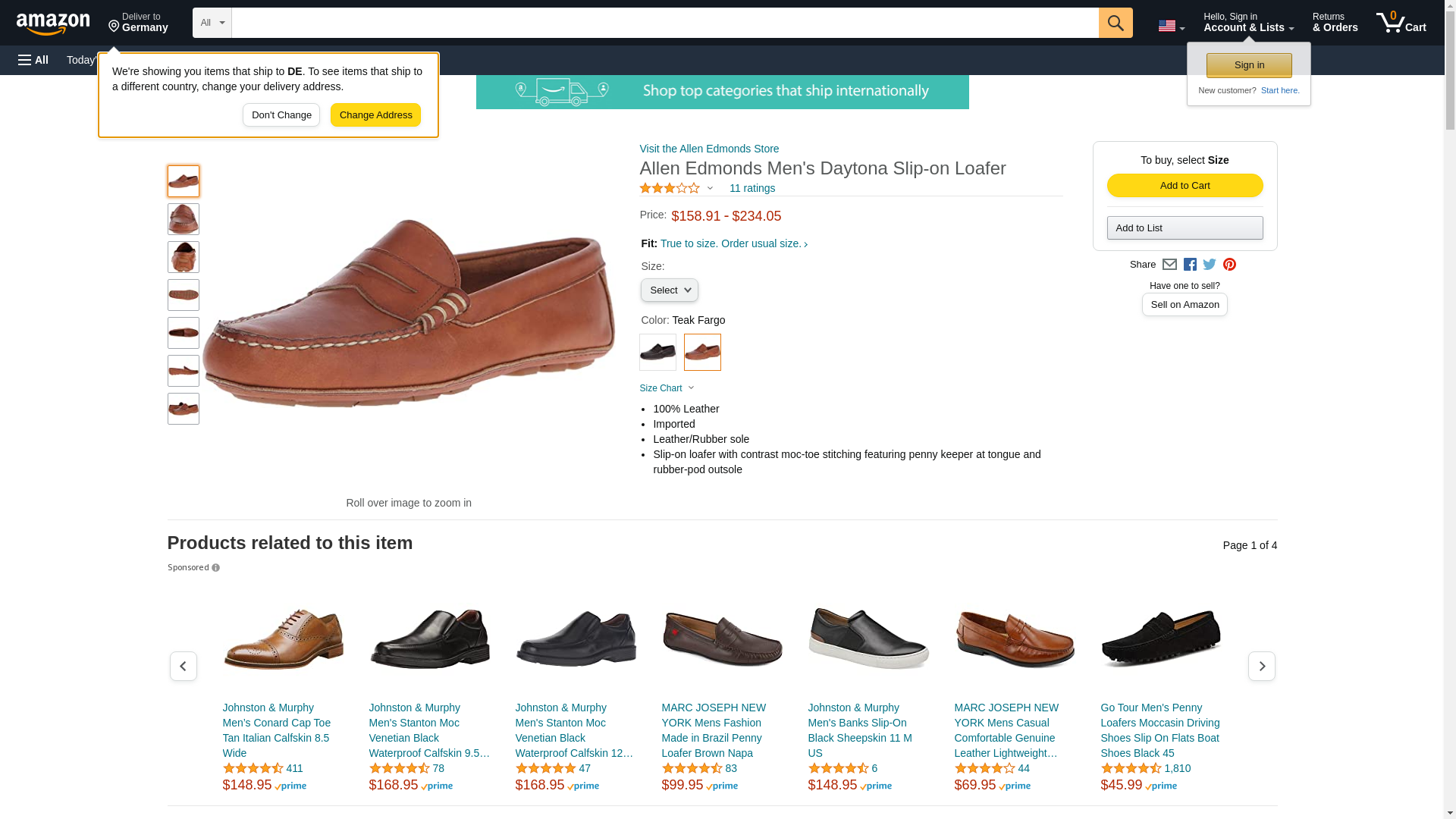Viewport: 1456px width, 819px height.
Task: Go to next related products page
Action: pos(1261,666)
